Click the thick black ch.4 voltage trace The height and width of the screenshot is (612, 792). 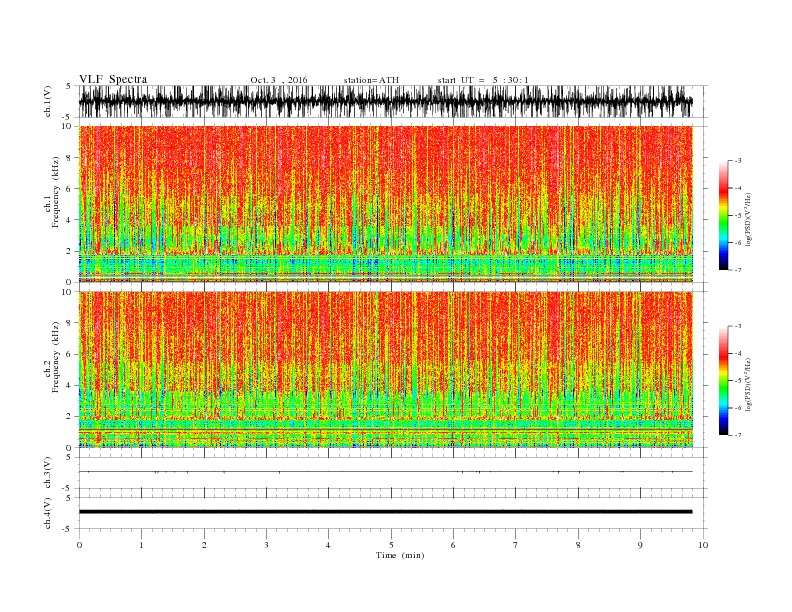pos(386,512)
